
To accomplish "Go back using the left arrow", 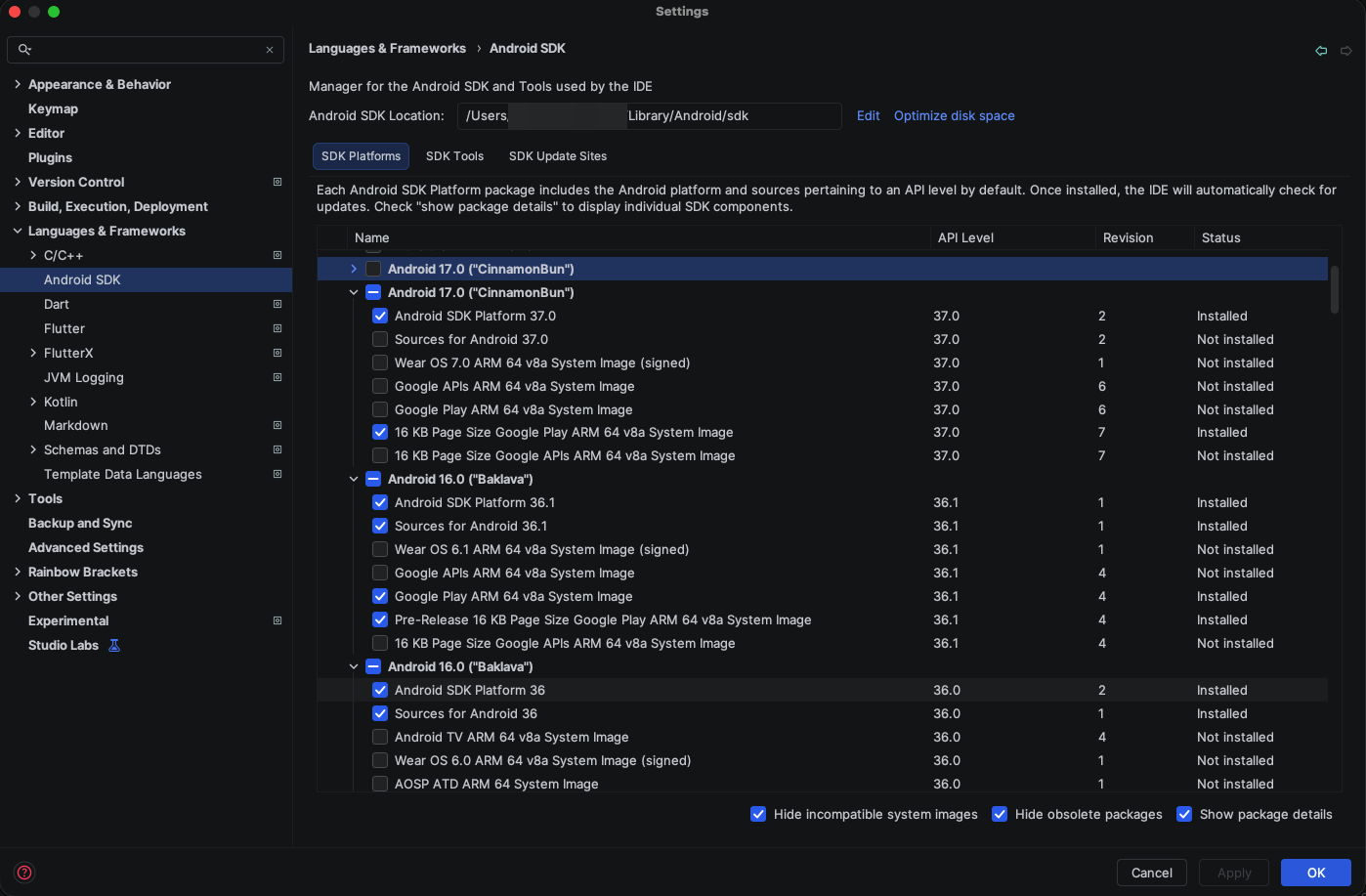I will (1321, 50).
